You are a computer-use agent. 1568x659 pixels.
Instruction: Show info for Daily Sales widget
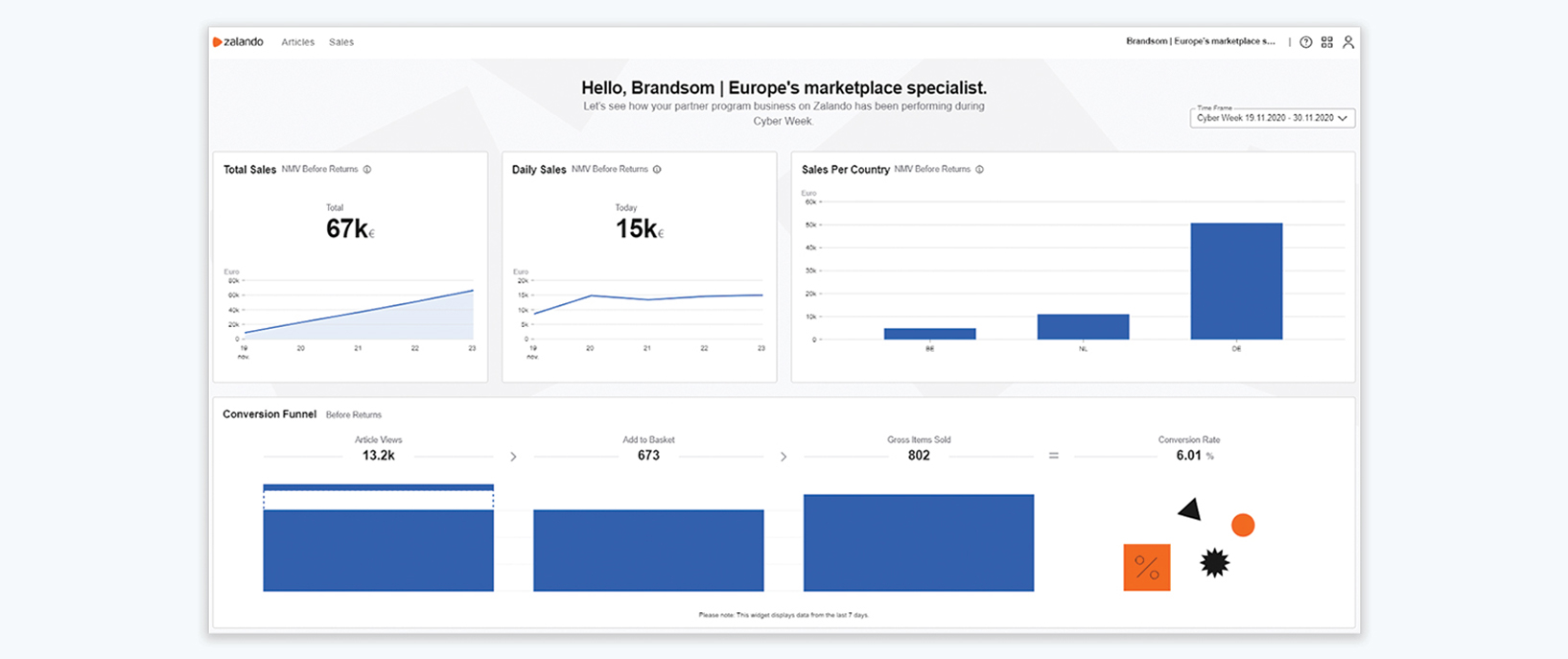tap(657, 170)
